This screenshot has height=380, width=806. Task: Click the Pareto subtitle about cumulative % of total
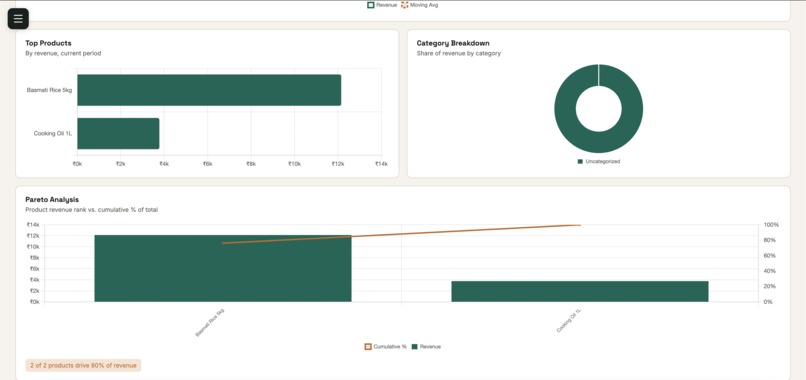[x=91, y=210]
